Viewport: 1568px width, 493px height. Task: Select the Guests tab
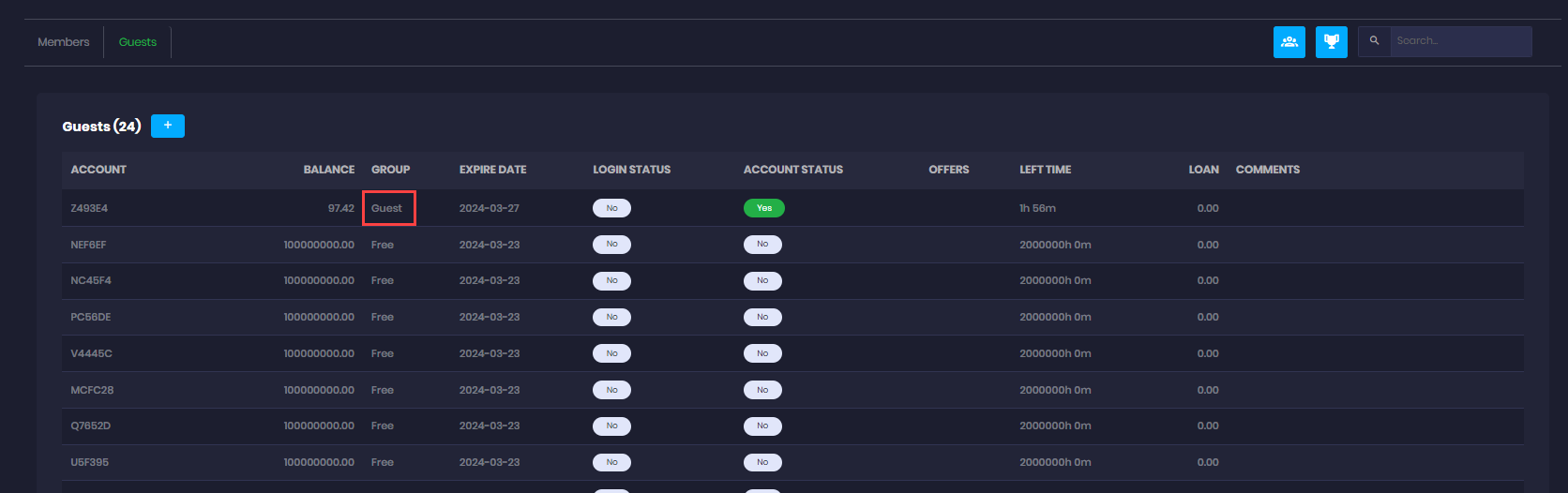[x=137, y=42]
